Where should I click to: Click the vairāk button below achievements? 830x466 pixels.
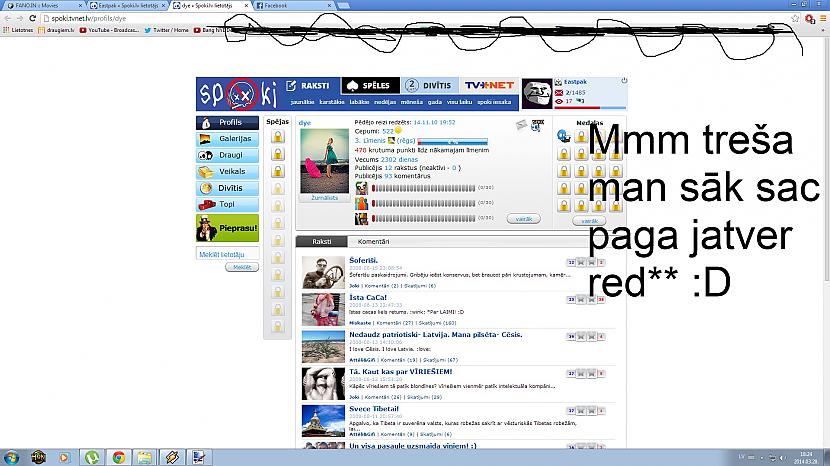pyautogui.click(x=524, y=219)
